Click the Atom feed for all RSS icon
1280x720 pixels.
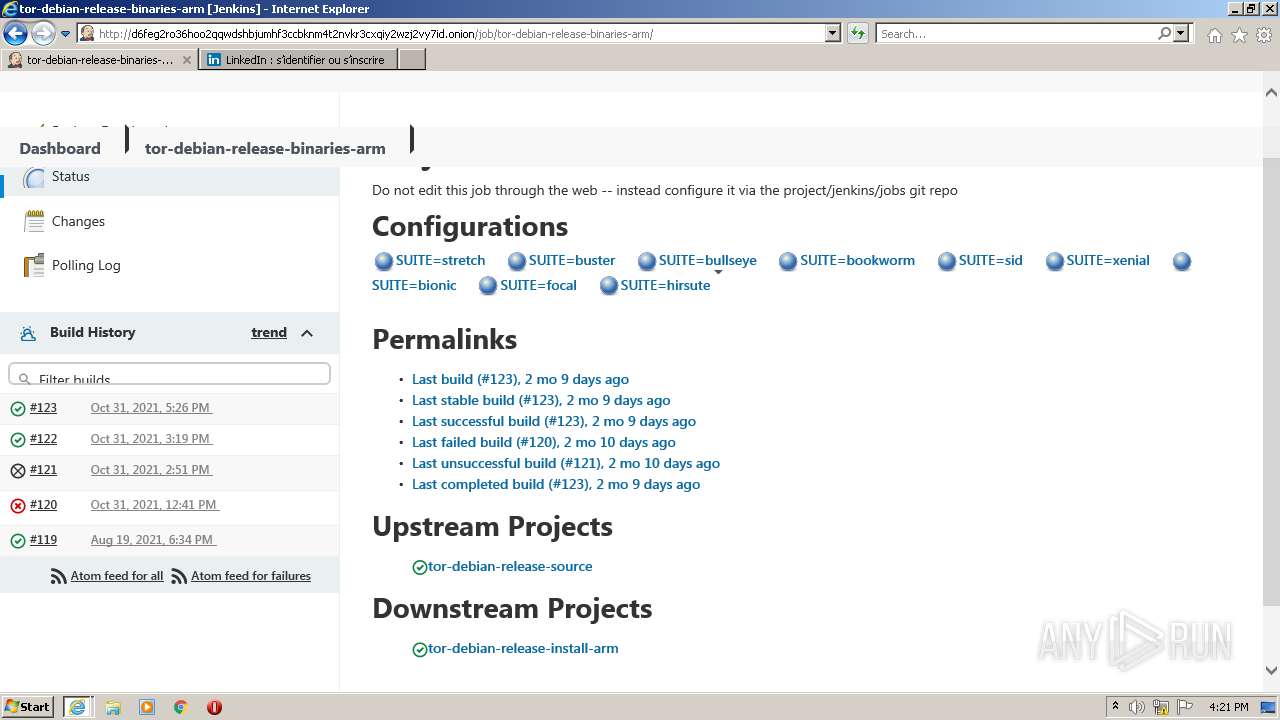click(x=59, y=576)
